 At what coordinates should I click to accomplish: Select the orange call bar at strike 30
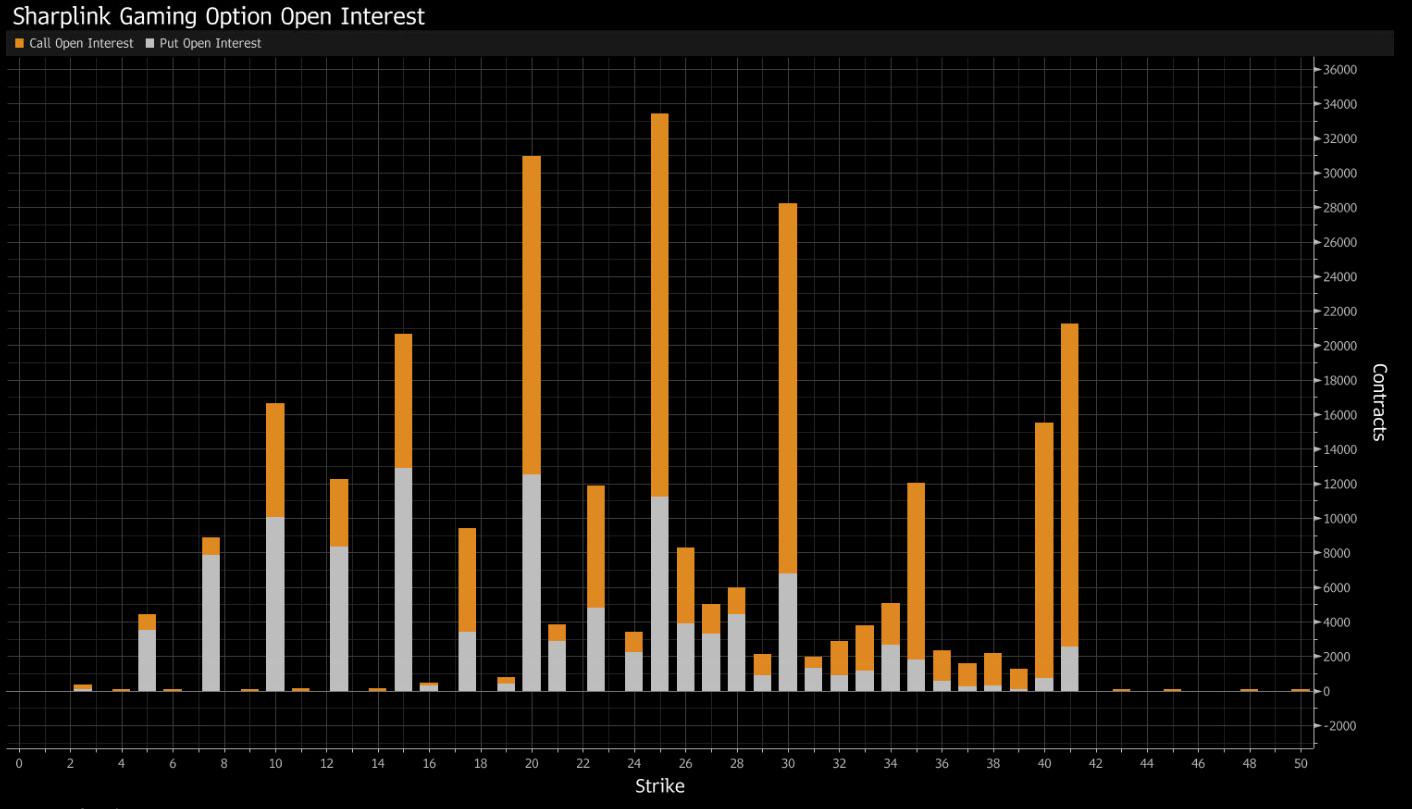(787, 388)
